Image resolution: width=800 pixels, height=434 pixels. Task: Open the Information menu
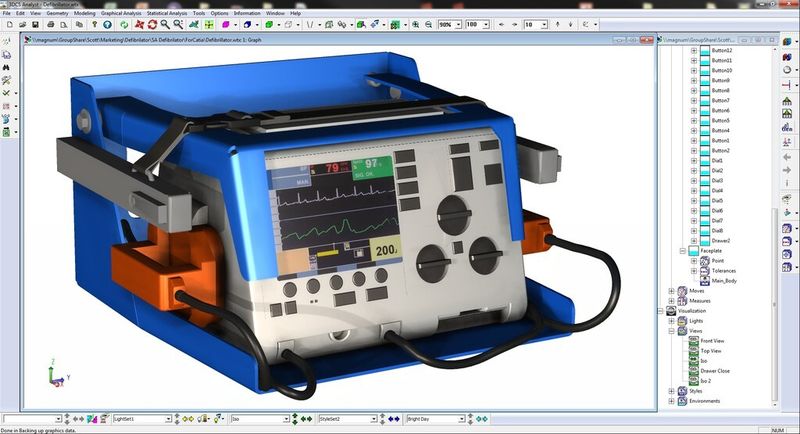(247, 13)
